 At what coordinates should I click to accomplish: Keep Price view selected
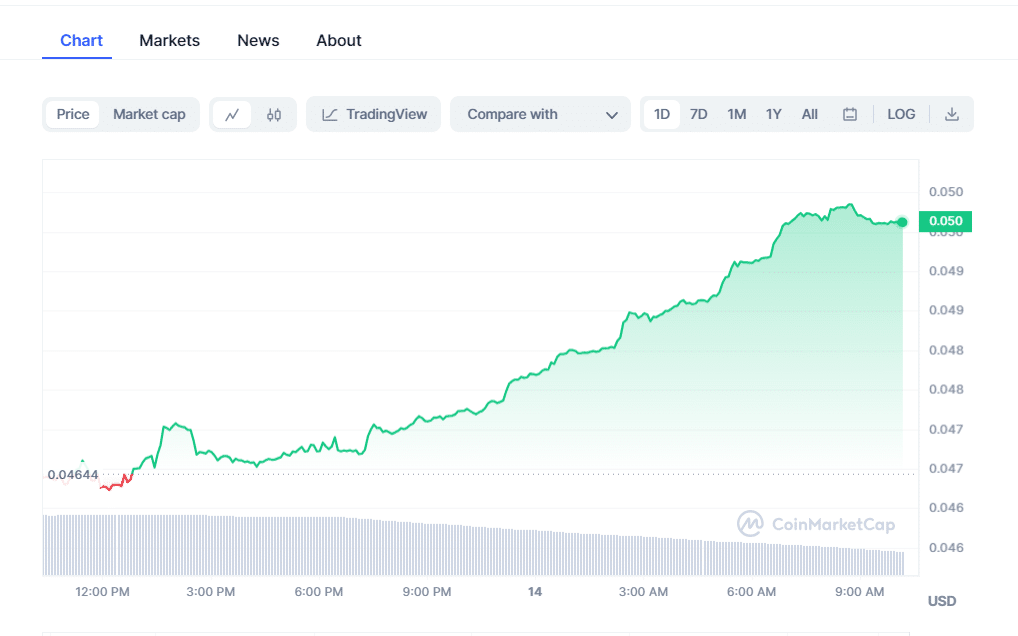coord(72,114)
